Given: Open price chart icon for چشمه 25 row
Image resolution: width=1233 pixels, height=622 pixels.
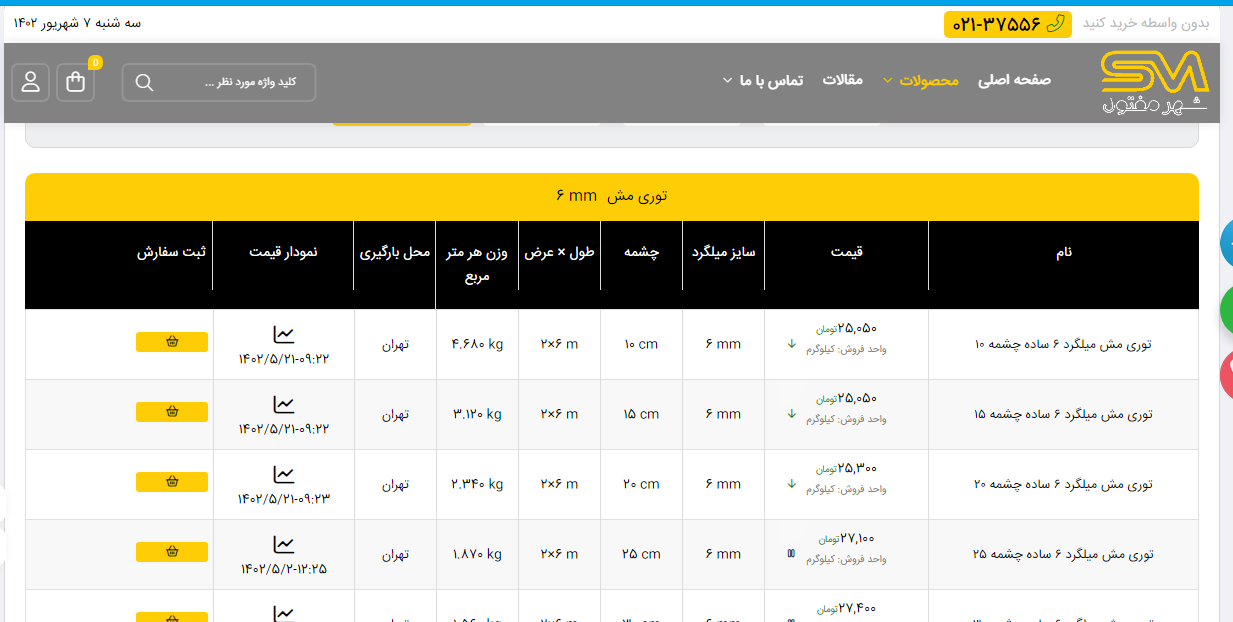Looking at the screenshot, I should [x=284, y=544].
